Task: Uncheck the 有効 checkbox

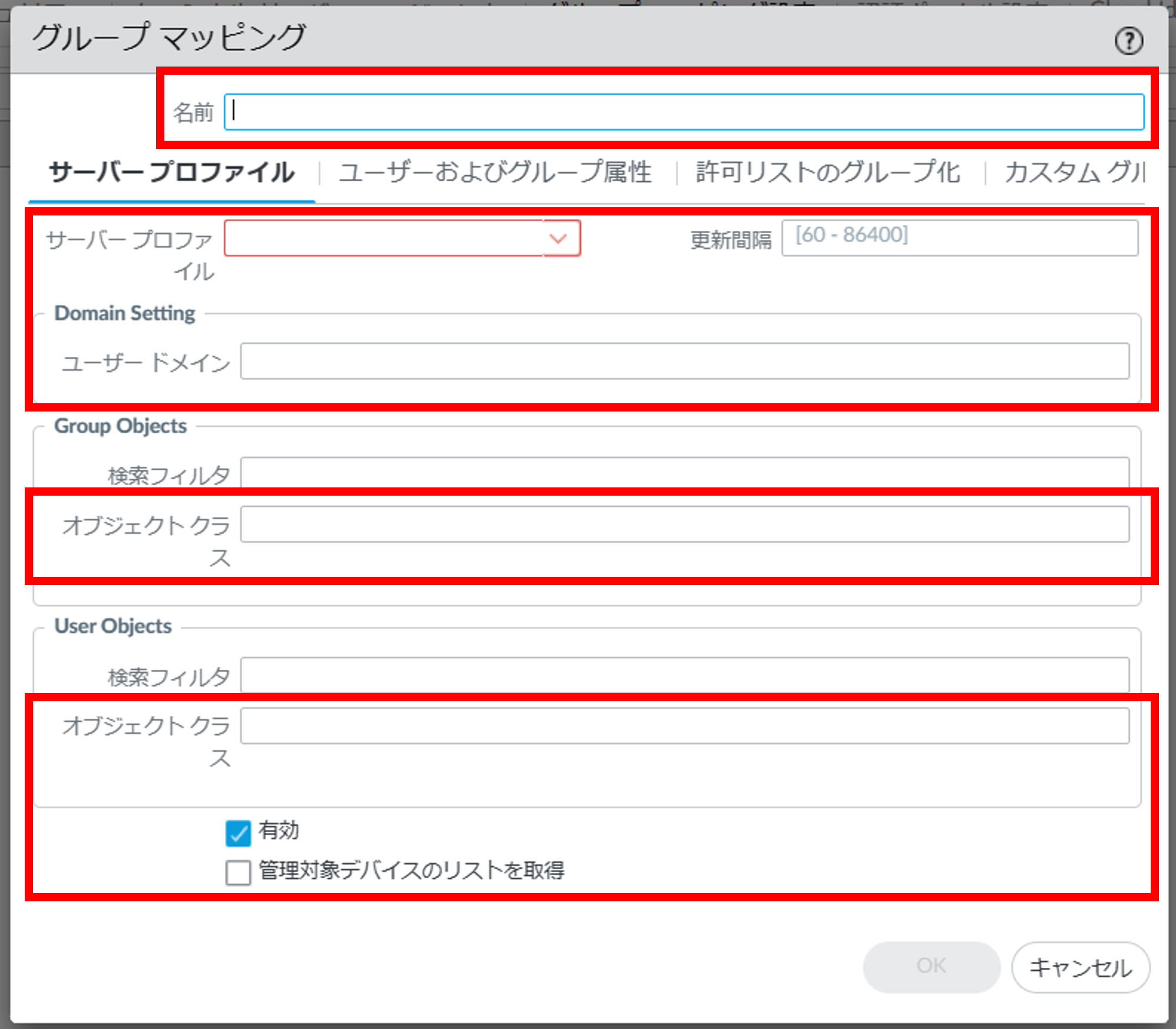Action: coord(238,832)
